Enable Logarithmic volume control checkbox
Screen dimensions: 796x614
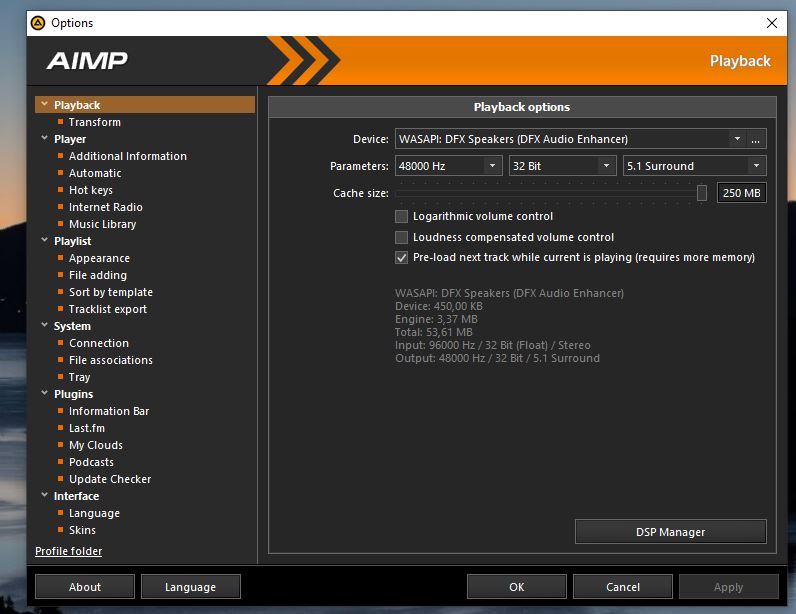(x=402, y=216)
